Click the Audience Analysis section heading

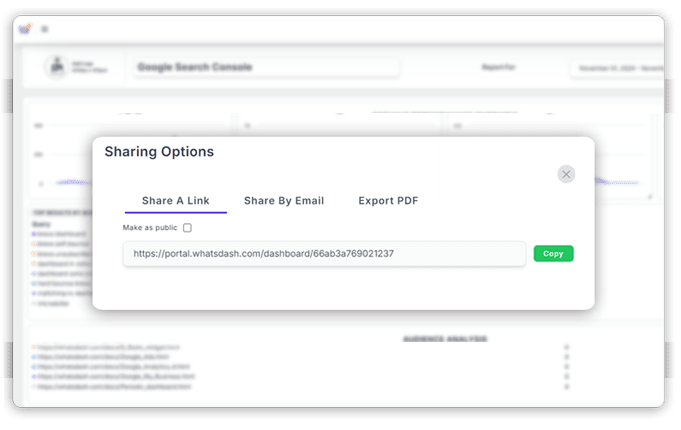[x=444, y=339]
